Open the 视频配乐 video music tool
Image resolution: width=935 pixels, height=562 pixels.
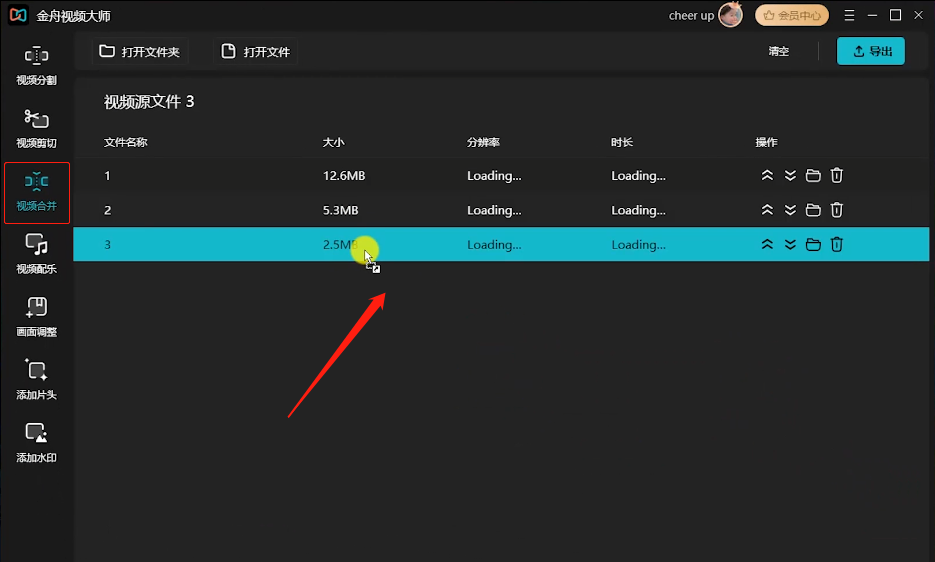(36, 254)
